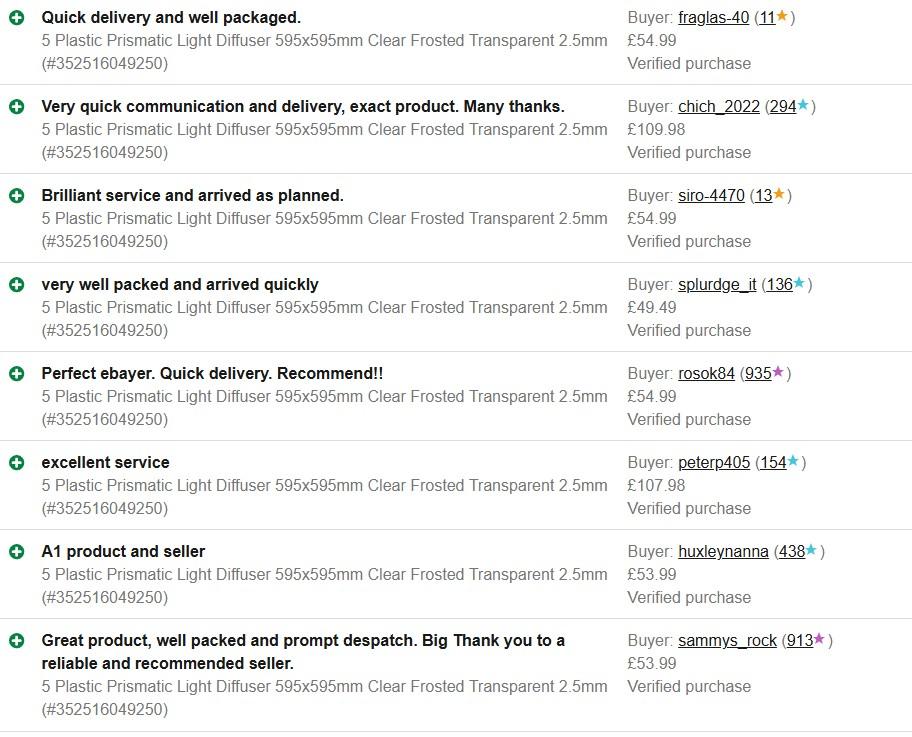
Task: Click feedback score 935 next to rosok84
Action: tap(758, 374)
